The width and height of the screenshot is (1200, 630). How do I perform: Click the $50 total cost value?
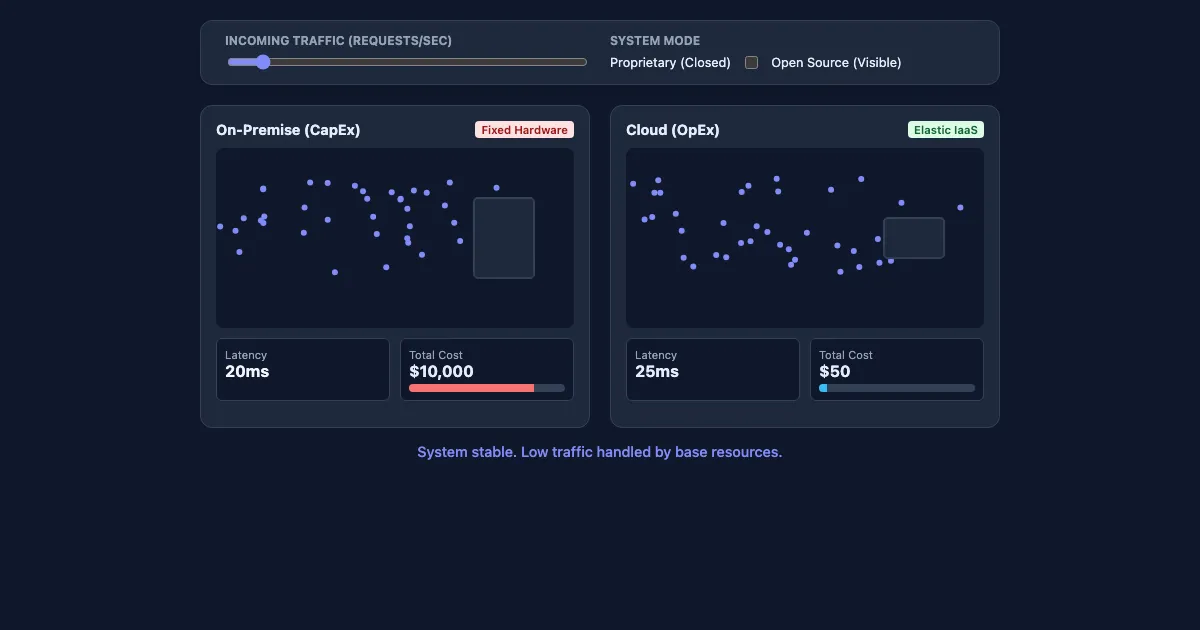[x=835, y=372]
